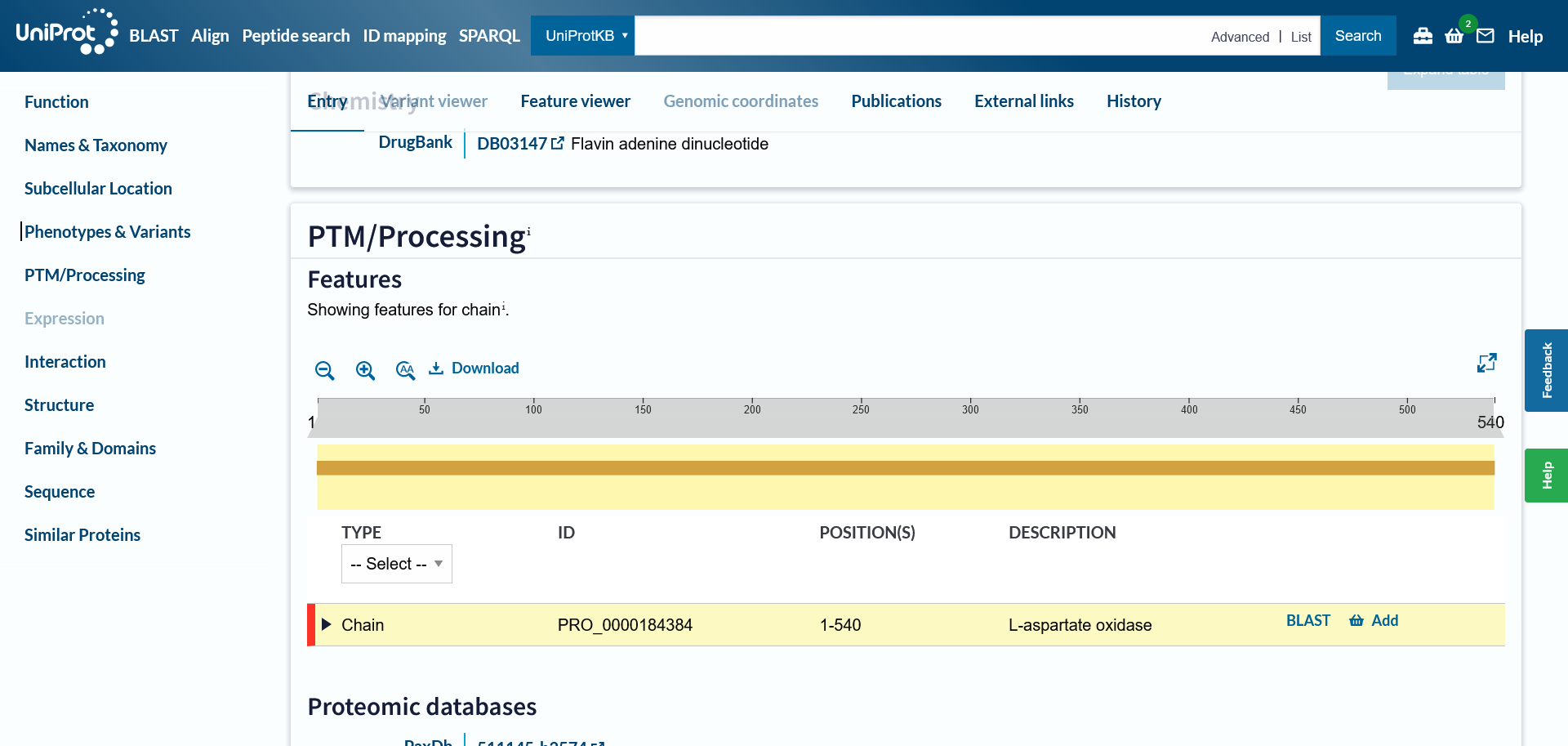The height and width of the screenshot is (746, 1568).
Task: Click the chain feature bar in viewer
Action: point(905,468)
